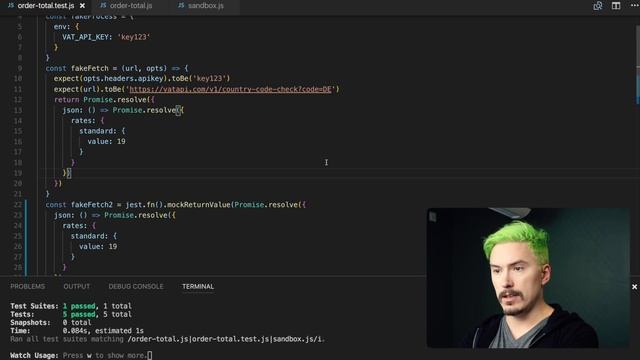This screenshot has width=640, height=360.
Task: Click the webcam video overlay
Action: point(528,278)
